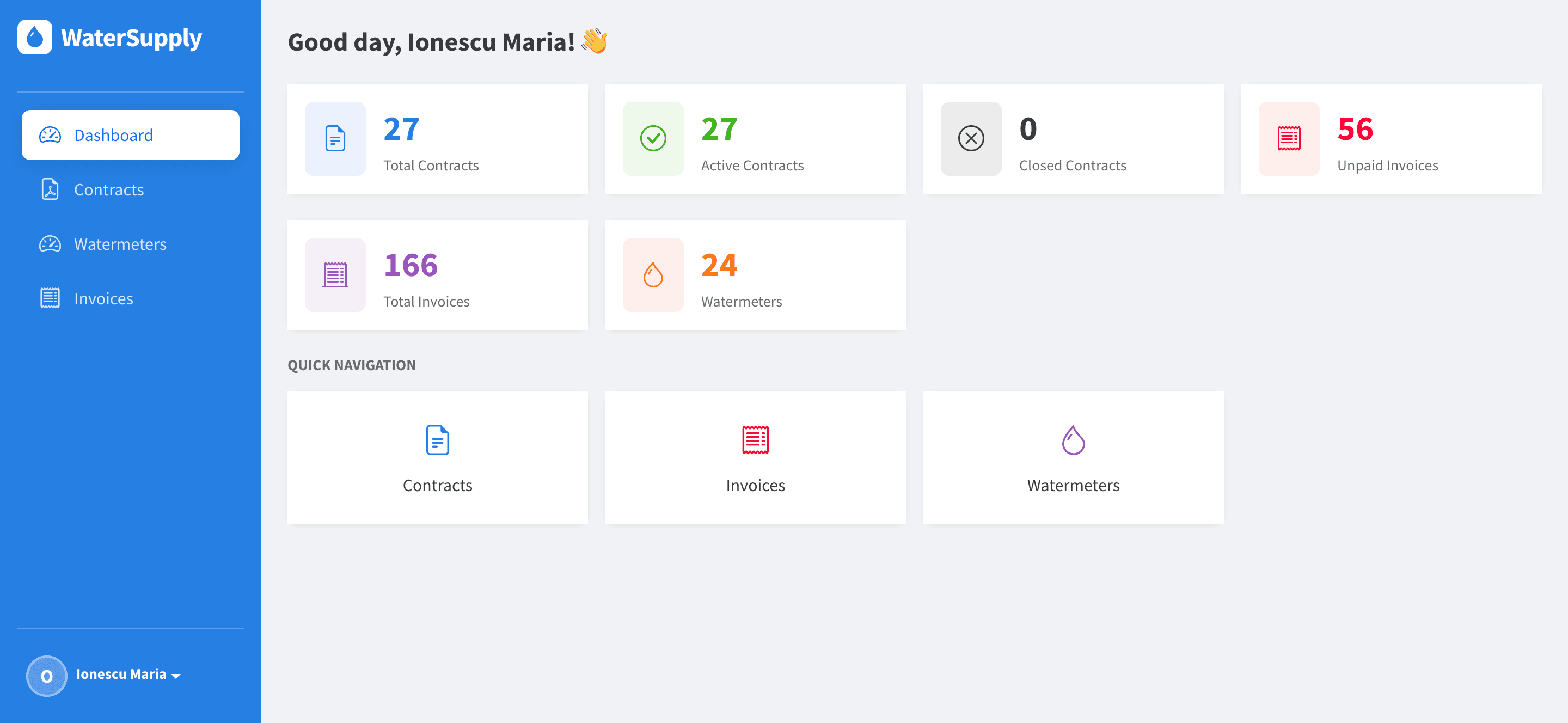Open Invoices from the sidebar menu
Screen dimensions: 1568x723
[x=130, y=298]
